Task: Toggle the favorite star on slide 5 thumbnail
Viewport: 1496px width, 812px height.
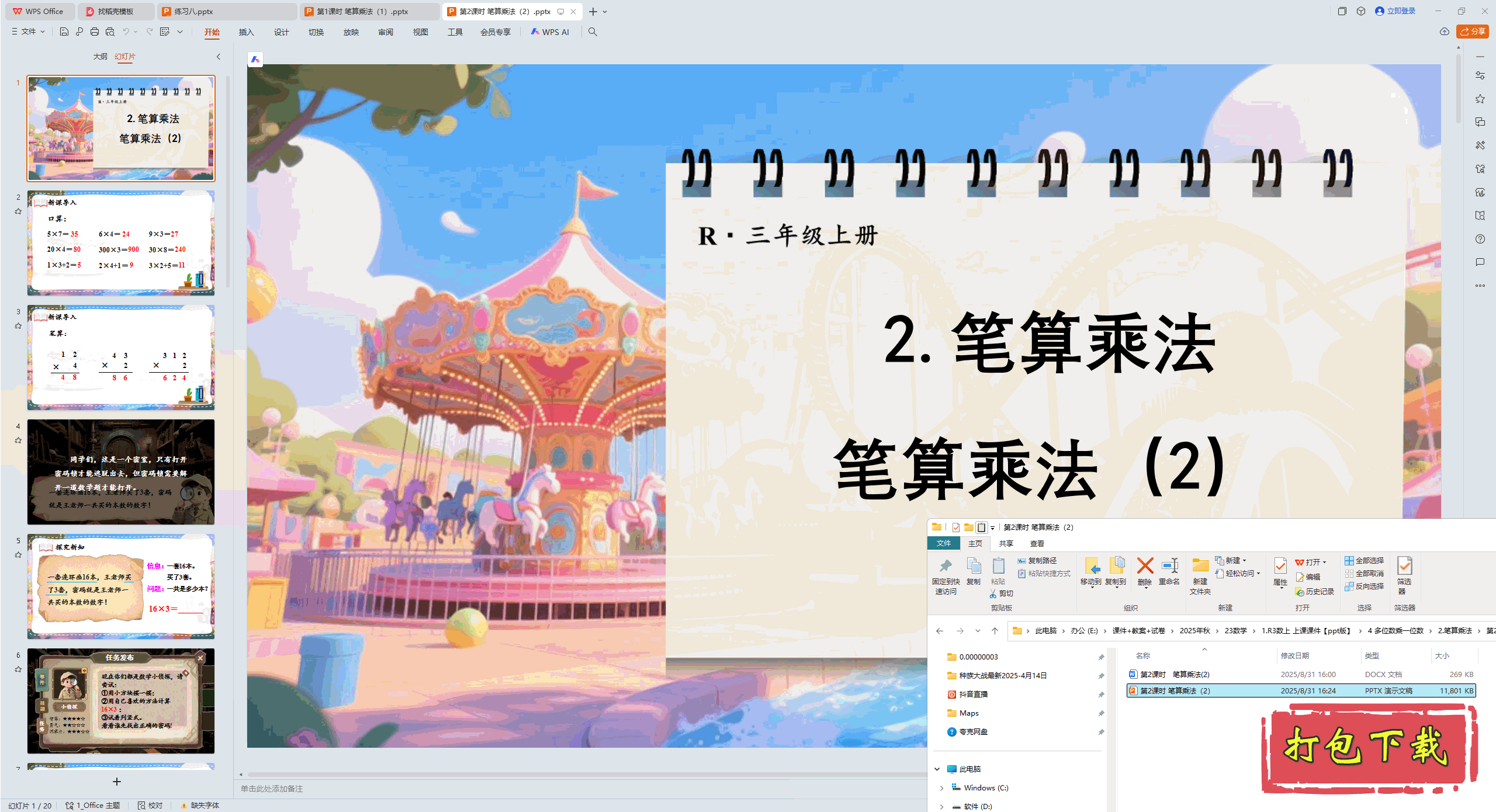Action: click(18, 555)
